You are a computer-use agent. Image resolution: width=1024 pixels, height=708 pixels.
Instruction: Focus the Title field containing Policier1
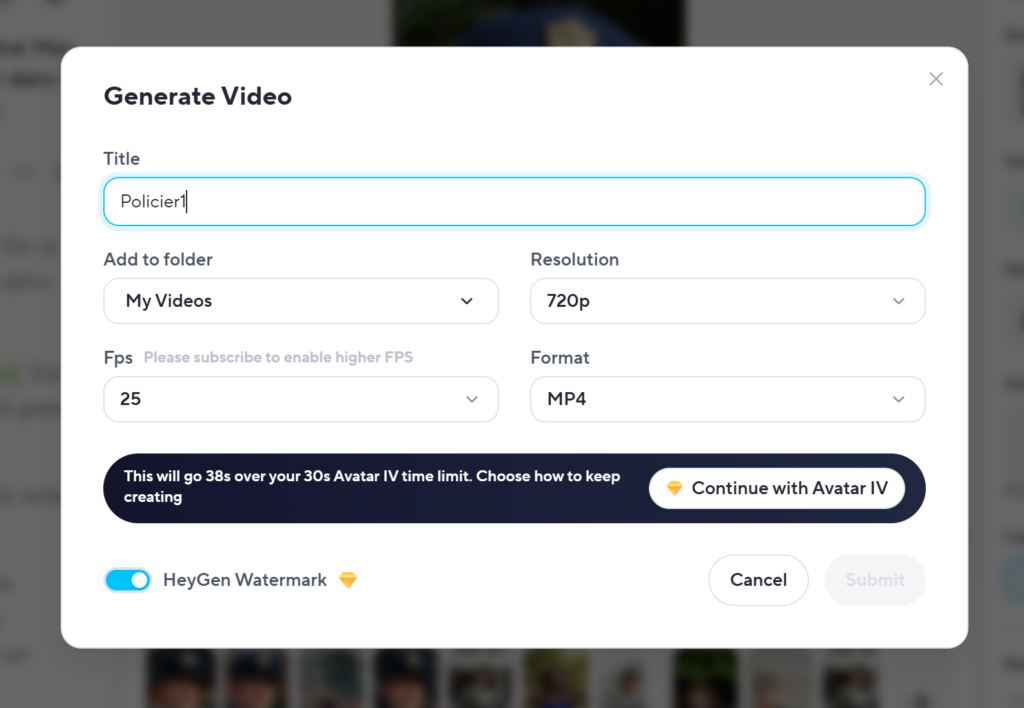coord(514,202)
